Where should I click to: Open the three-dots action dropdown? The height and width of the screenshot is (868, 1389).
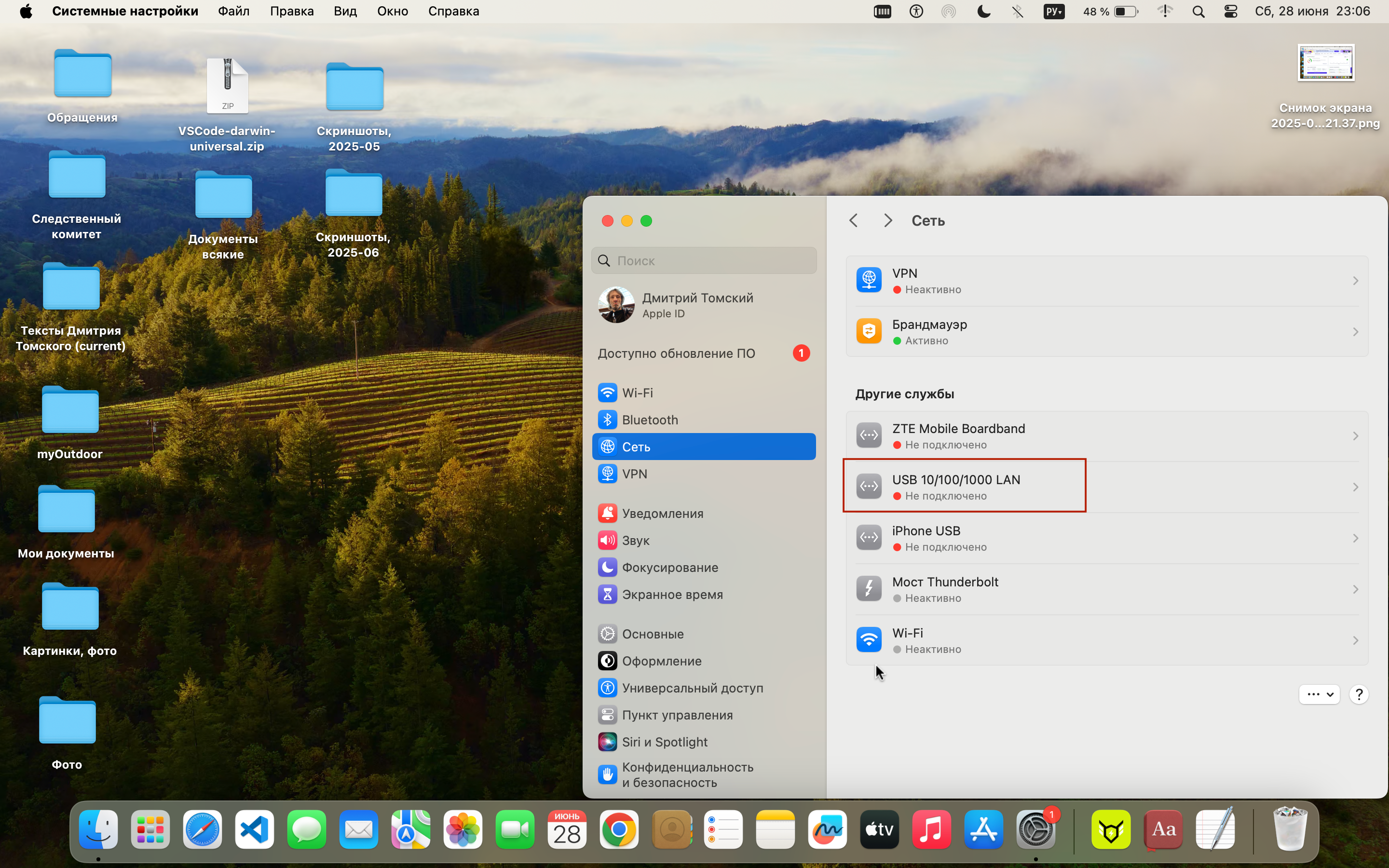[1319, 694]
